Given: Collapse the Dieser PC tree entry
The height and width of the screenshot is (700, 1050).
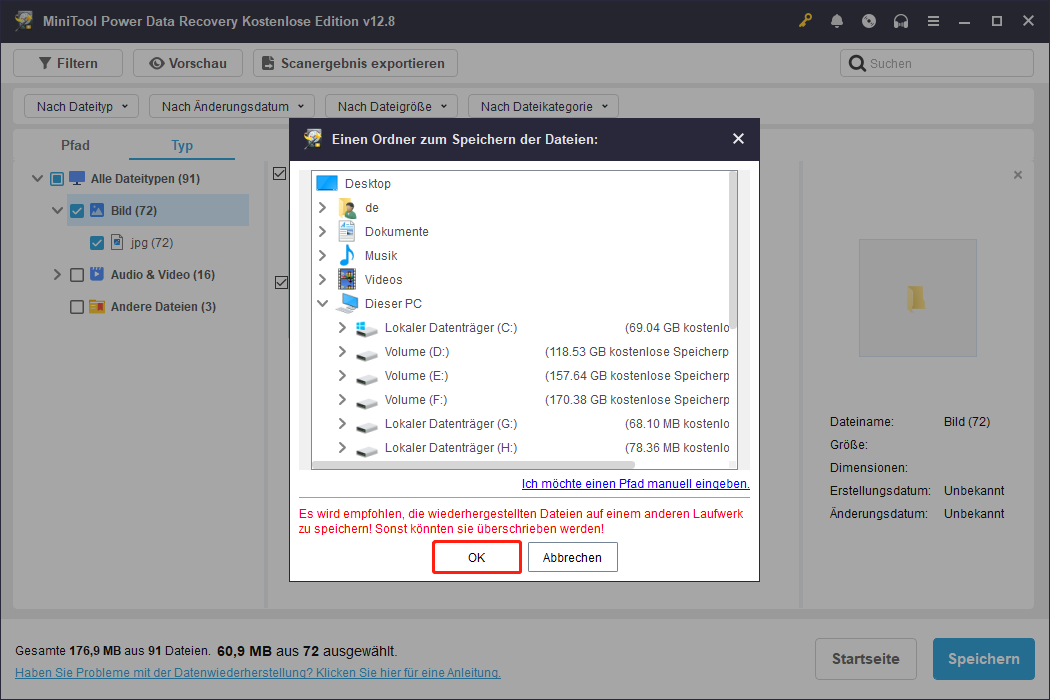Looking at the screenshot, I should click(x=322, y=303).
